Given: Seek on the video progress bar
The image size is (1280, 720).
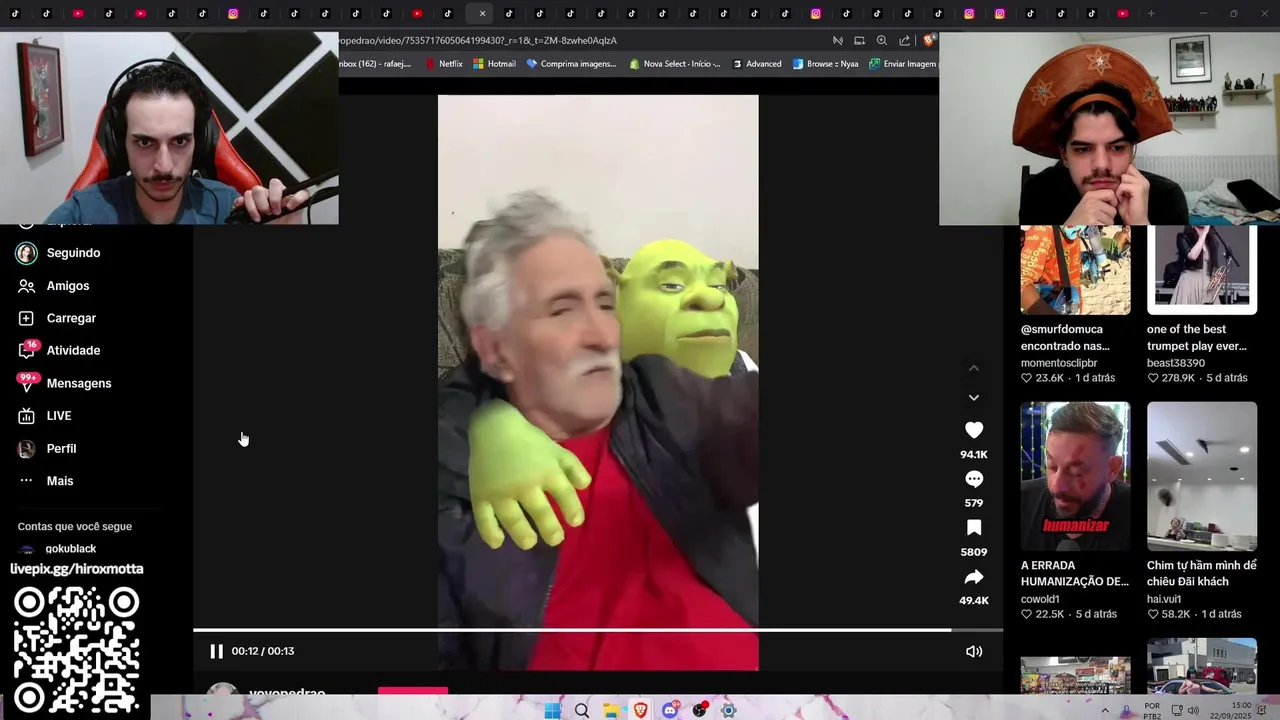Looking at the screenshot, I should pos(598,630).
